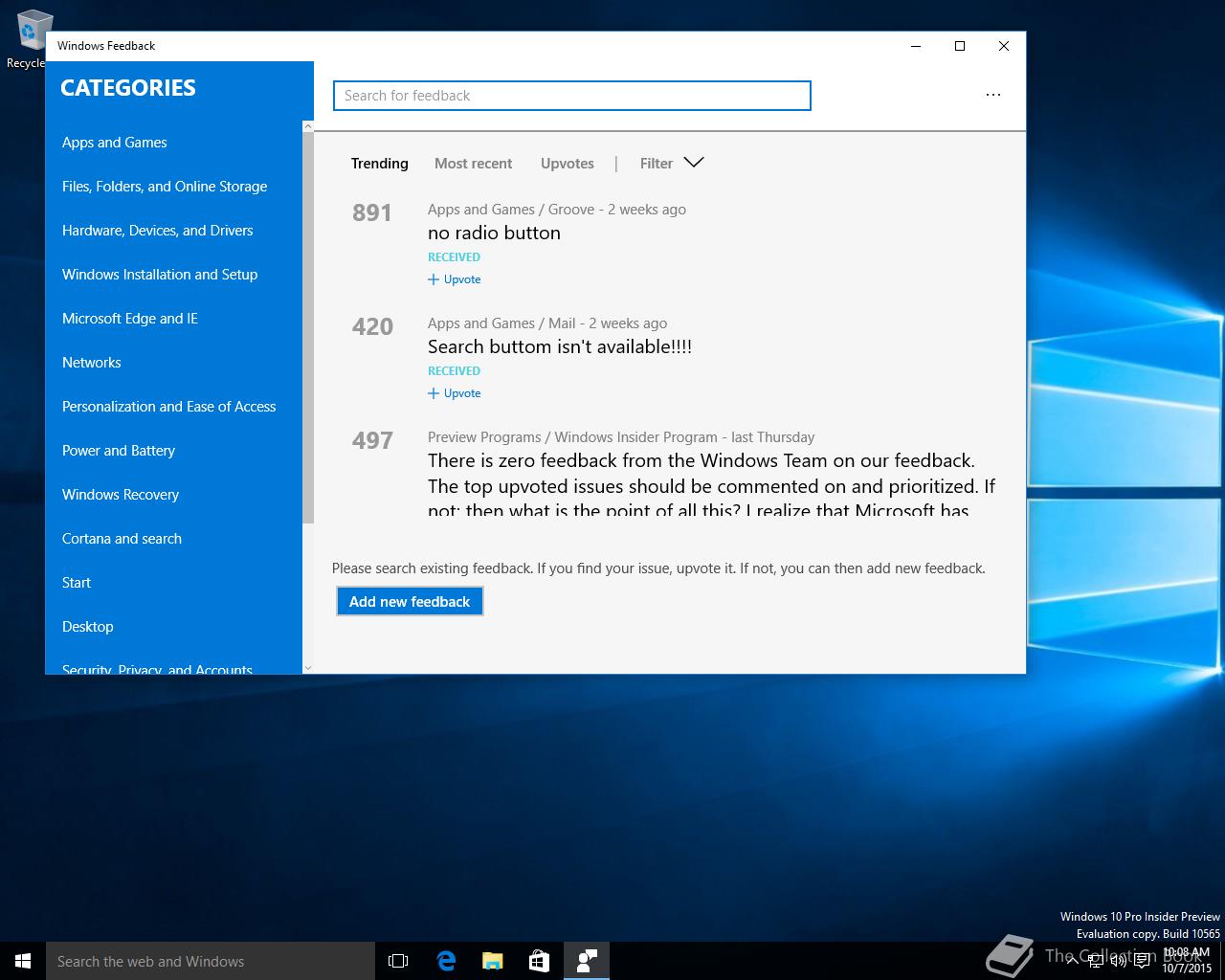Open 'Search buttom isn't available!!!!' feedback
The image size is (1225, 980).
(560, 346)
